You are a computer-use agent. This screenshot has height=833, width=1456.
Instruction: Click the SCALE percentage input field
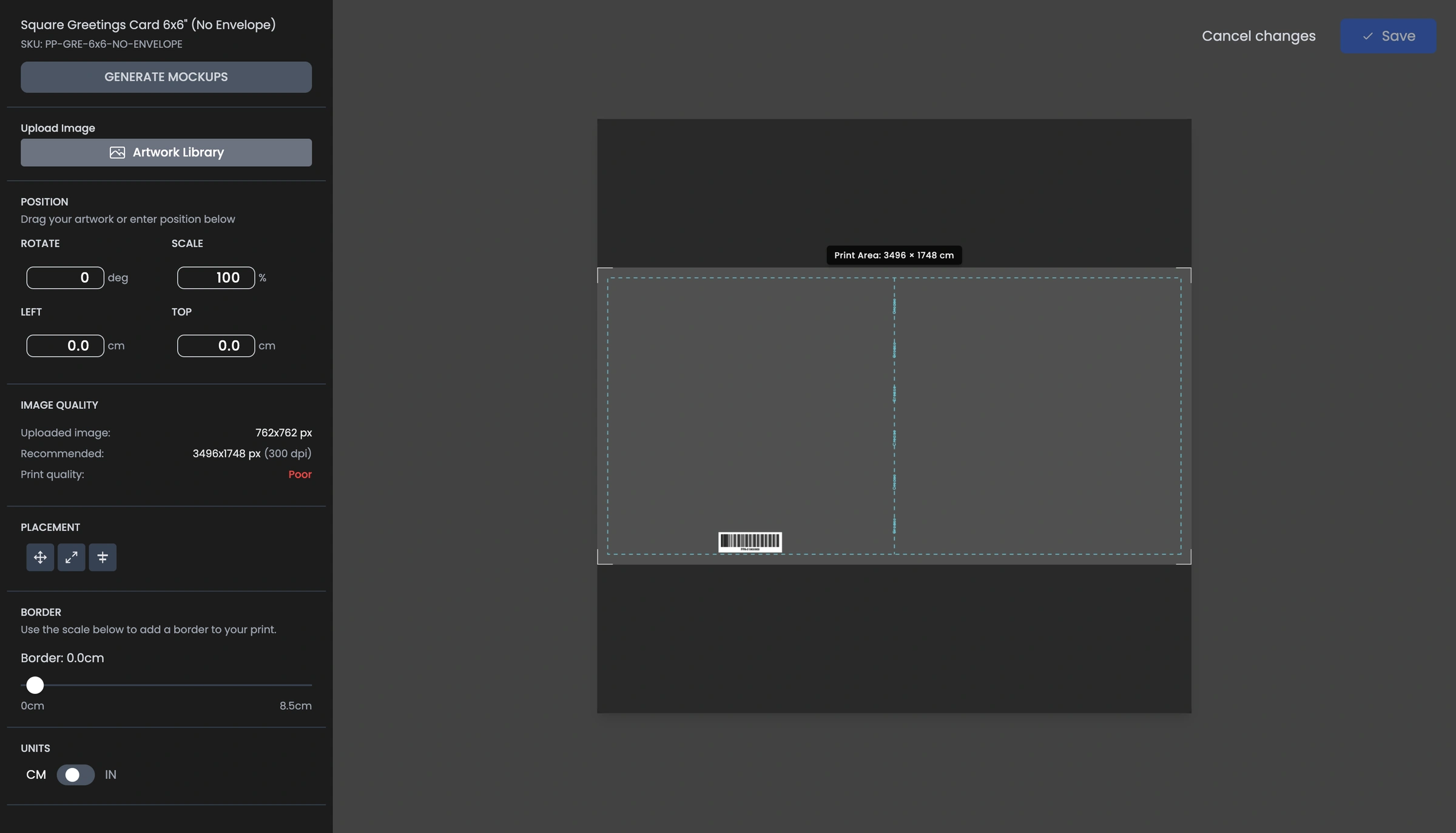coord(216,277)
